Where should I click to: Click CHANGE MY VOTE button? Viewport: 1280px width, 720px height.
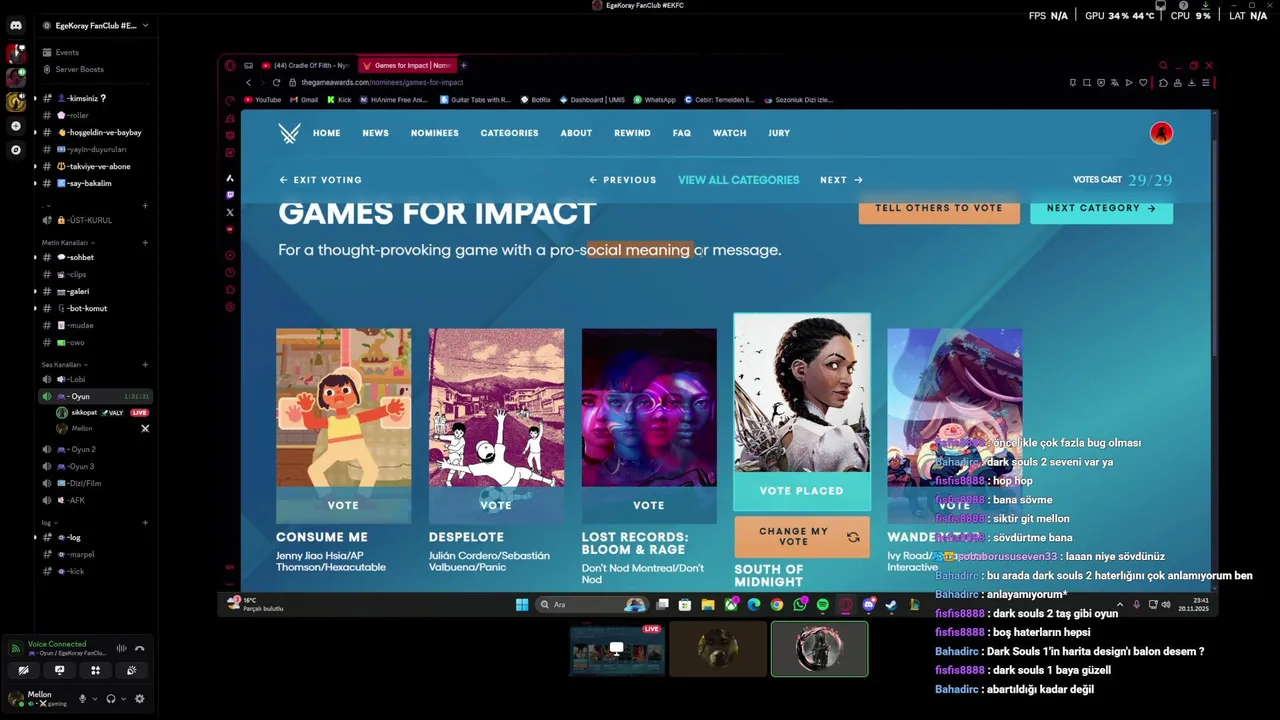click(802, 537)
